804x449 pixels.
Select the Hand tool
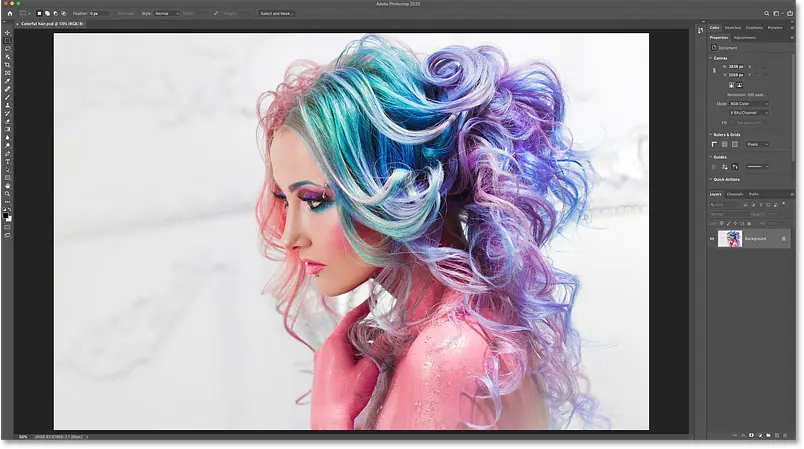(7, 186)
